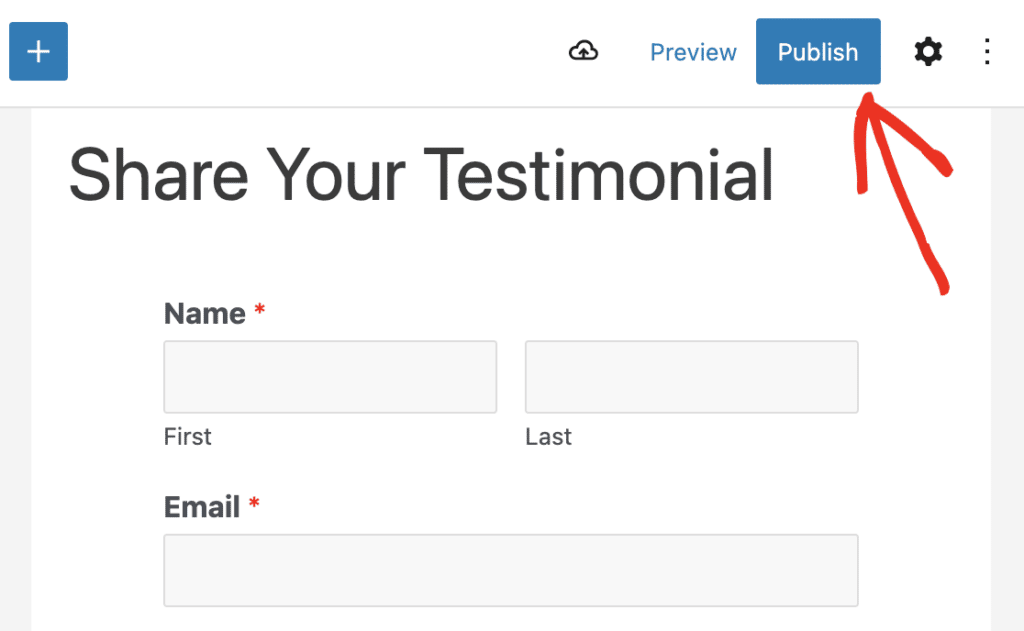Open the settings sidebar gear icon
The image size is (1024, 631).
[928, 51]
